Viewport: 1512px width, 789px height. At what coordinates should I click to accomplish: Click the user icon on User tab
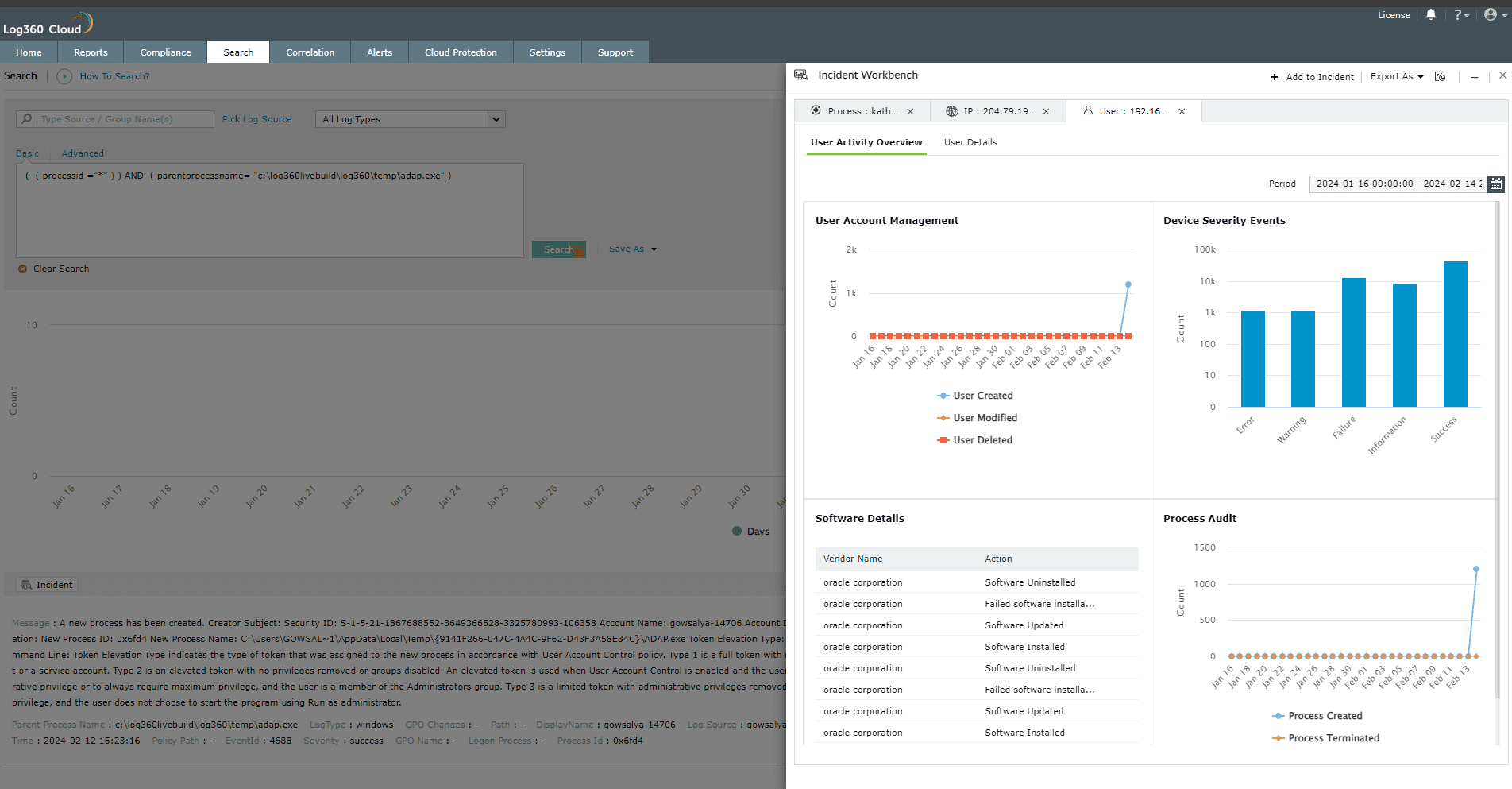pyautogui.click(x=1088, y=110)
